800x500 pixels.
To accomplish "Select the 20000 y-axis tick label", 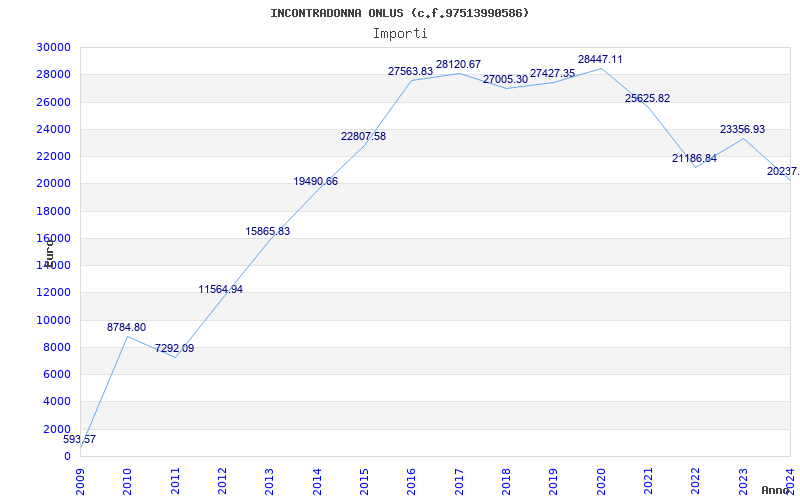I will [54, 184].
